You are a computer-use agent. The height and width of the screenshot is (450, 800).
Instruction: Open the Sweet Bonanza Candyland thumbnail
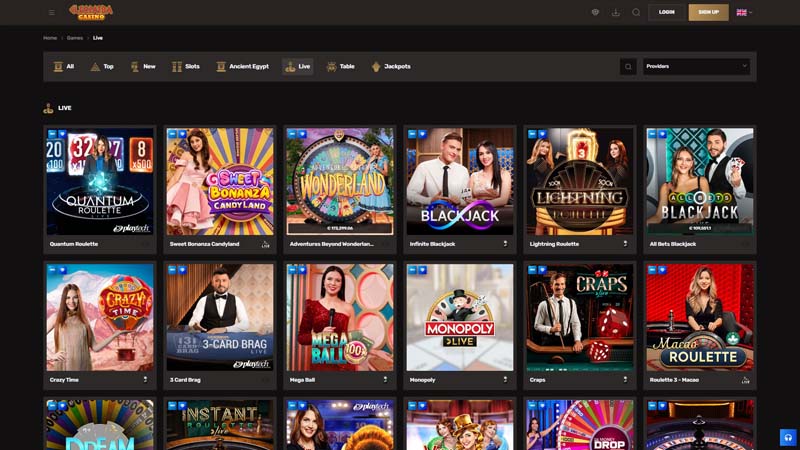pos(220,182)
